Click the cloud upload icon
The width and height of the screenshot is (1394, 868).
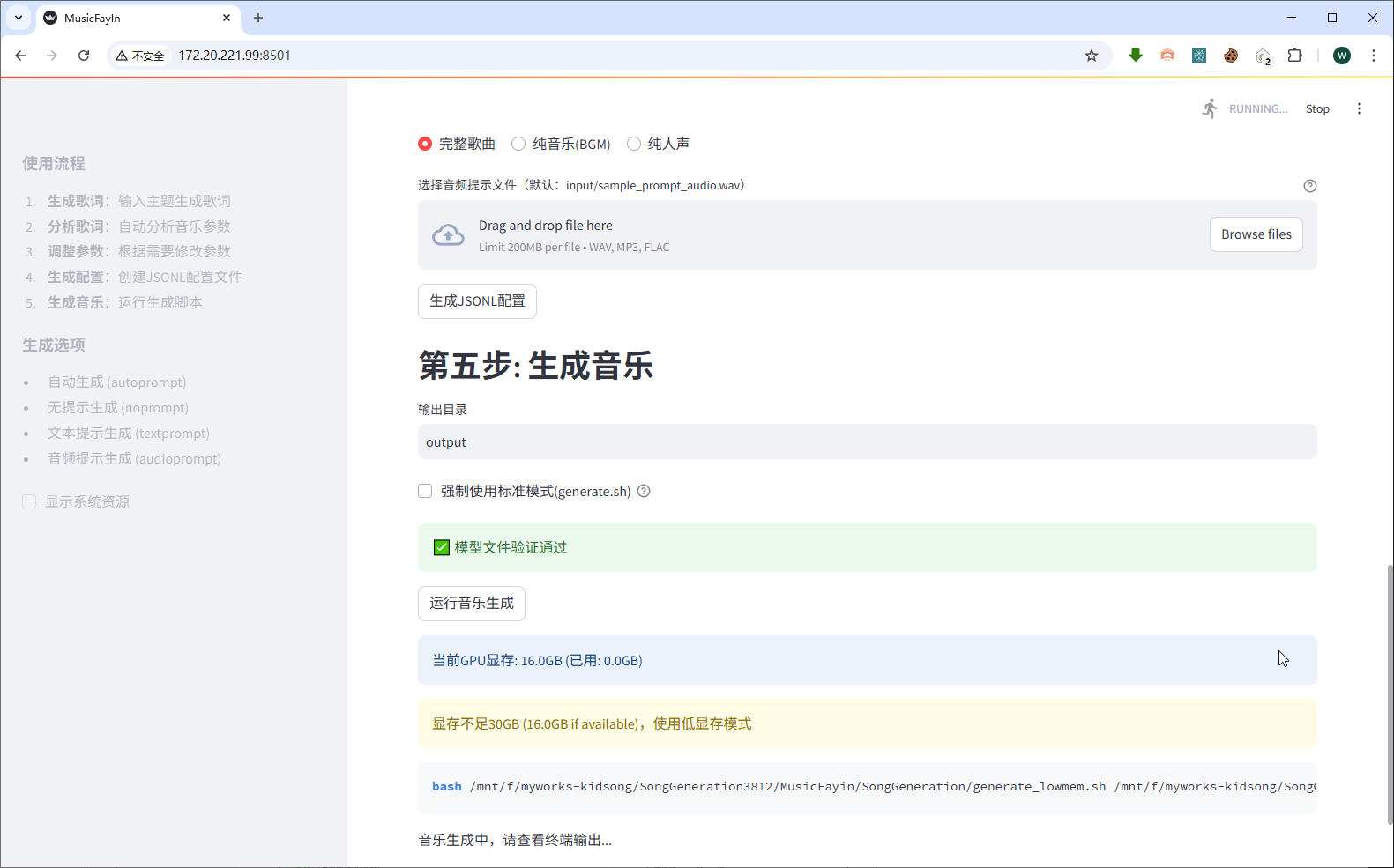point(448,235)
